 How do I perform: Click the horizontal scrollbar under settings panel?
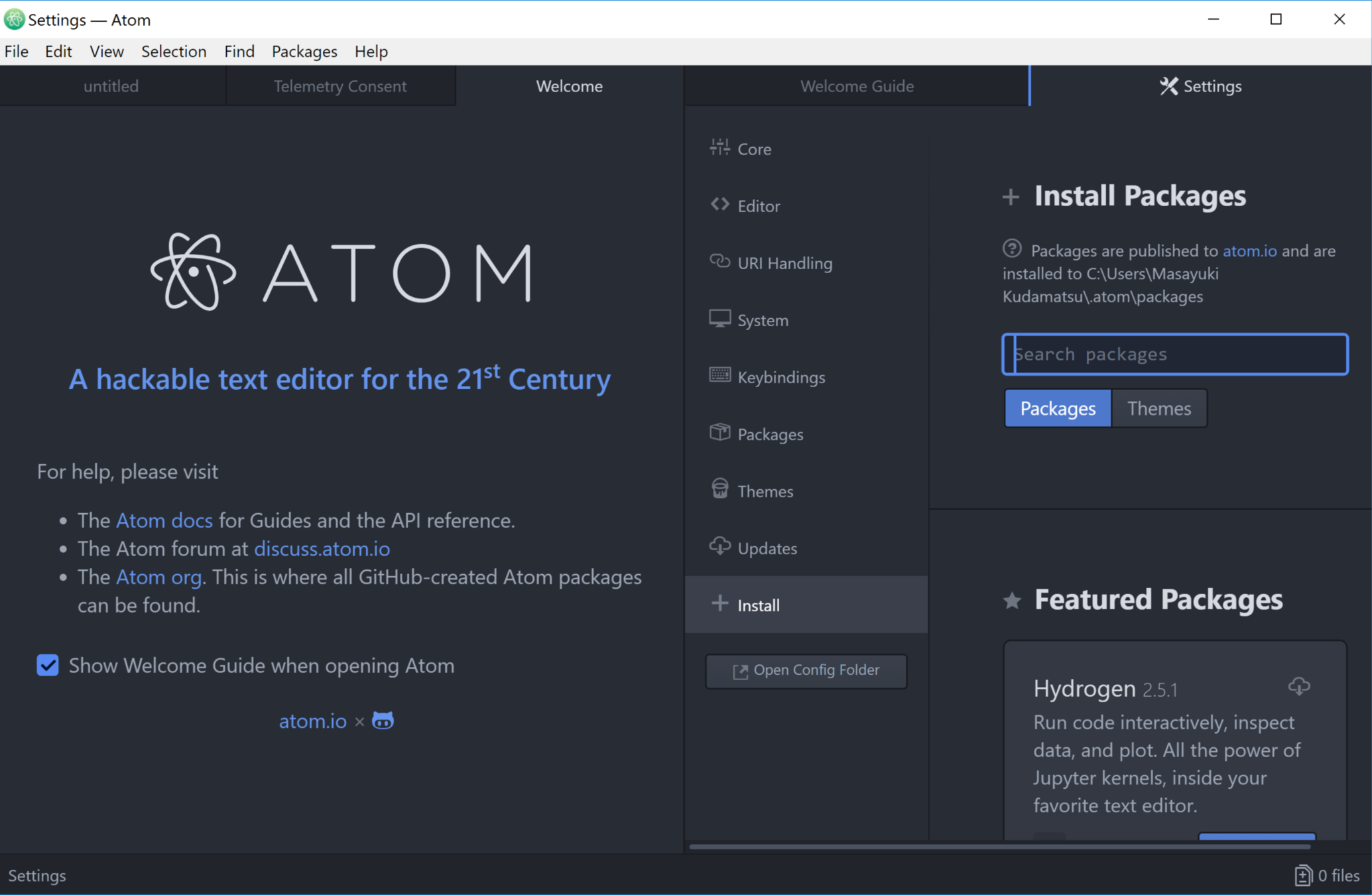pos(999,847)
